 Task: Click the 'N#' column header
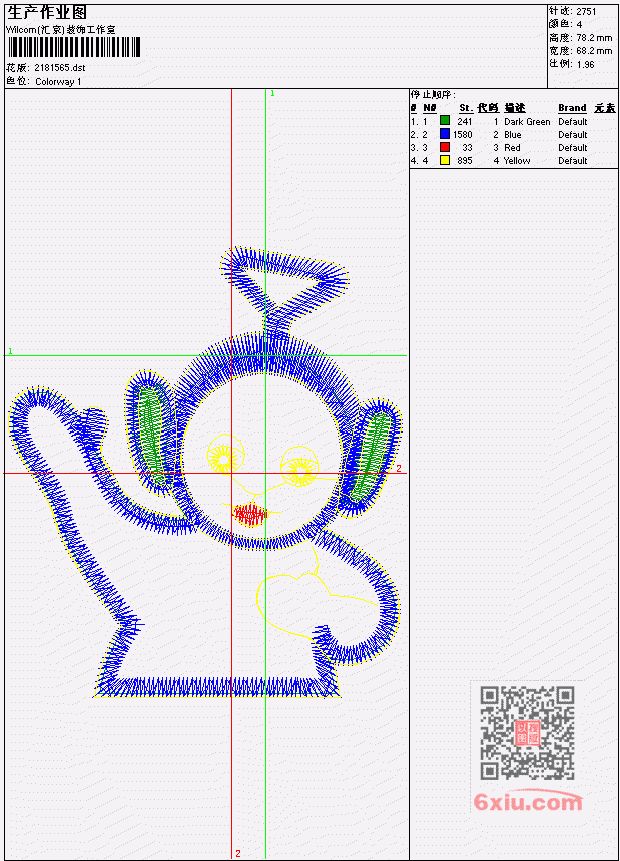coord(430,108)
